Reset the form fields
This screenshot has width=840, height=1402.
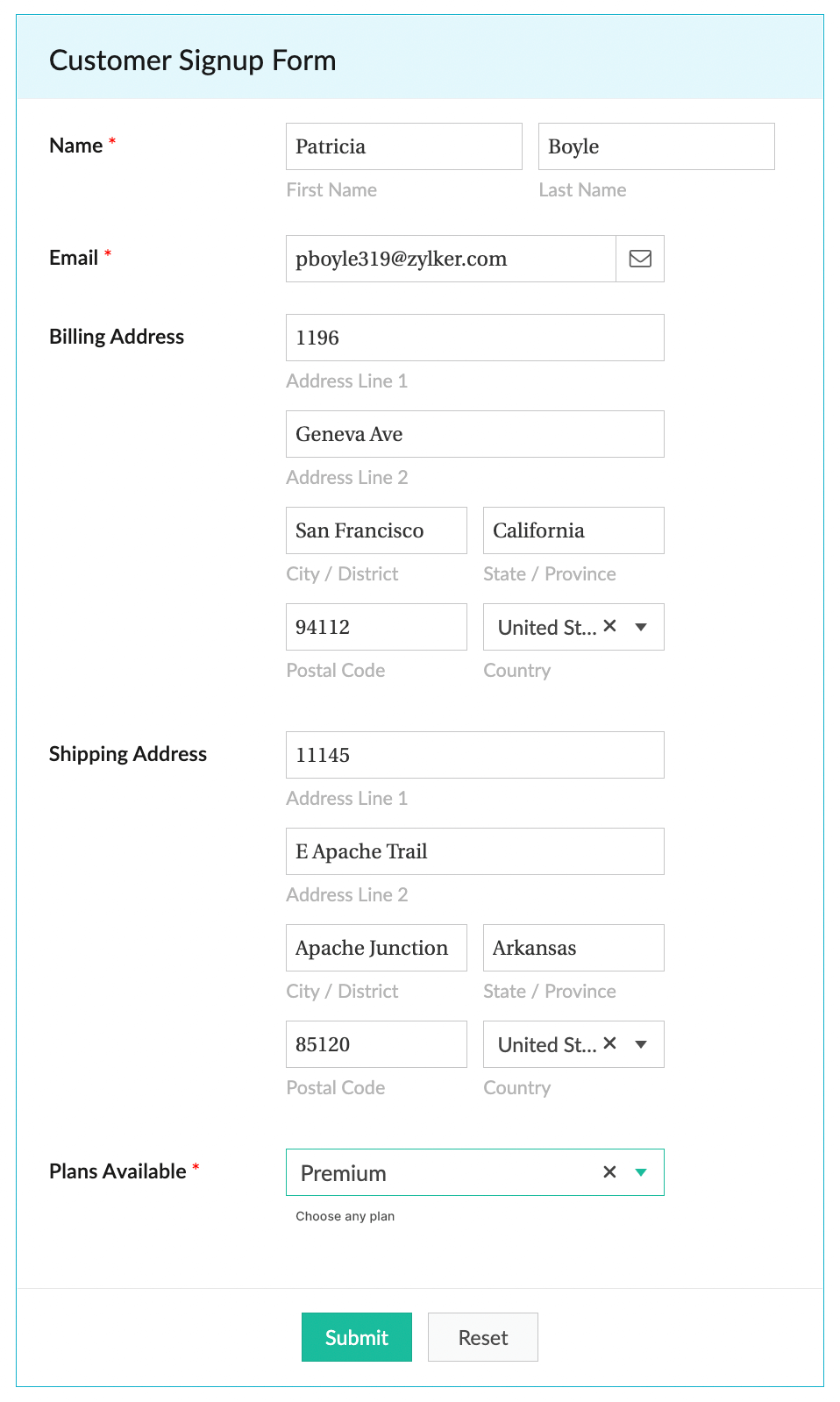click(482, 1337)
